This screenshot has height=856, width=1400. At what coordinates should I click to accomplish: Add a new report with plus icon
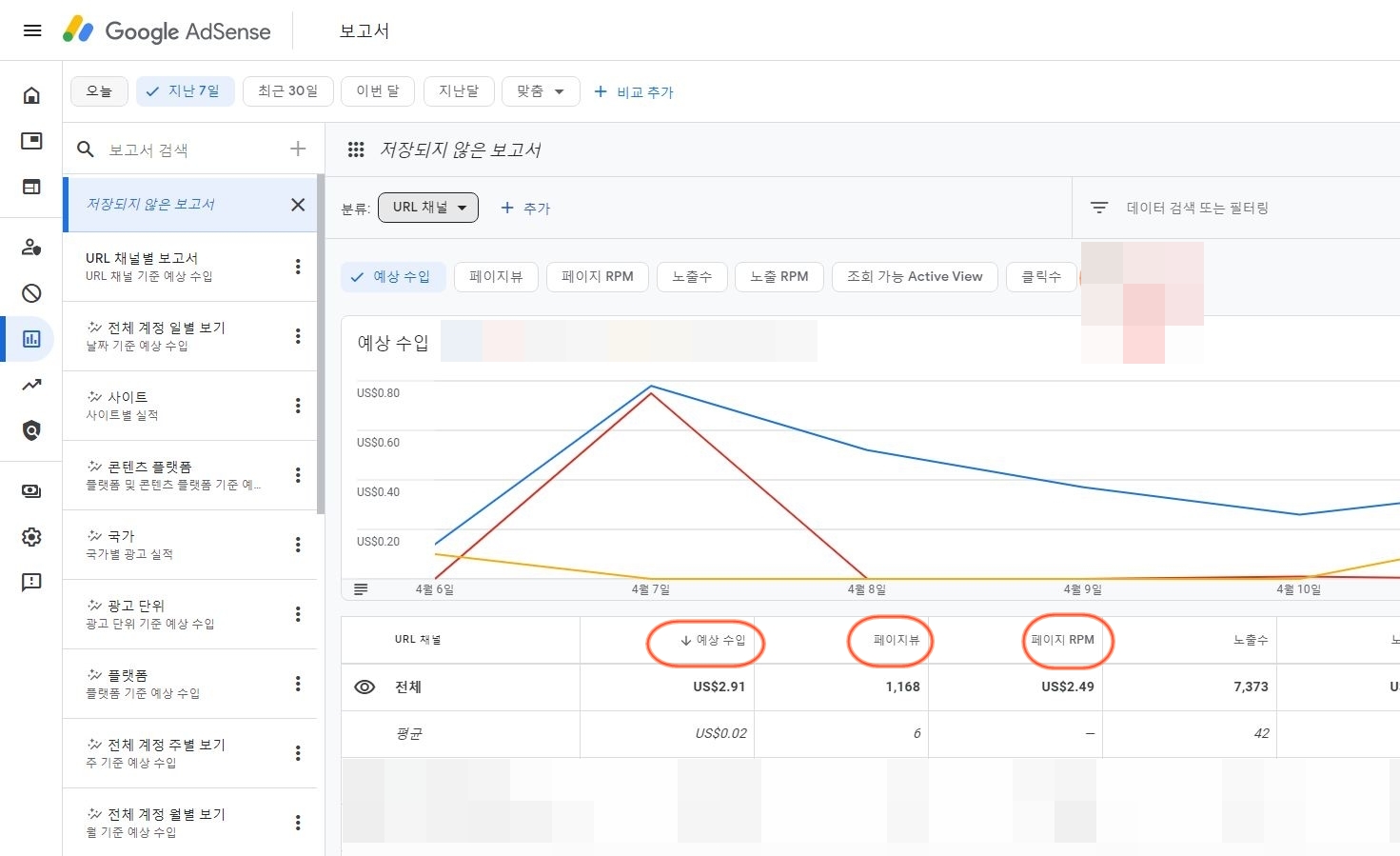[x=298, y=149]
